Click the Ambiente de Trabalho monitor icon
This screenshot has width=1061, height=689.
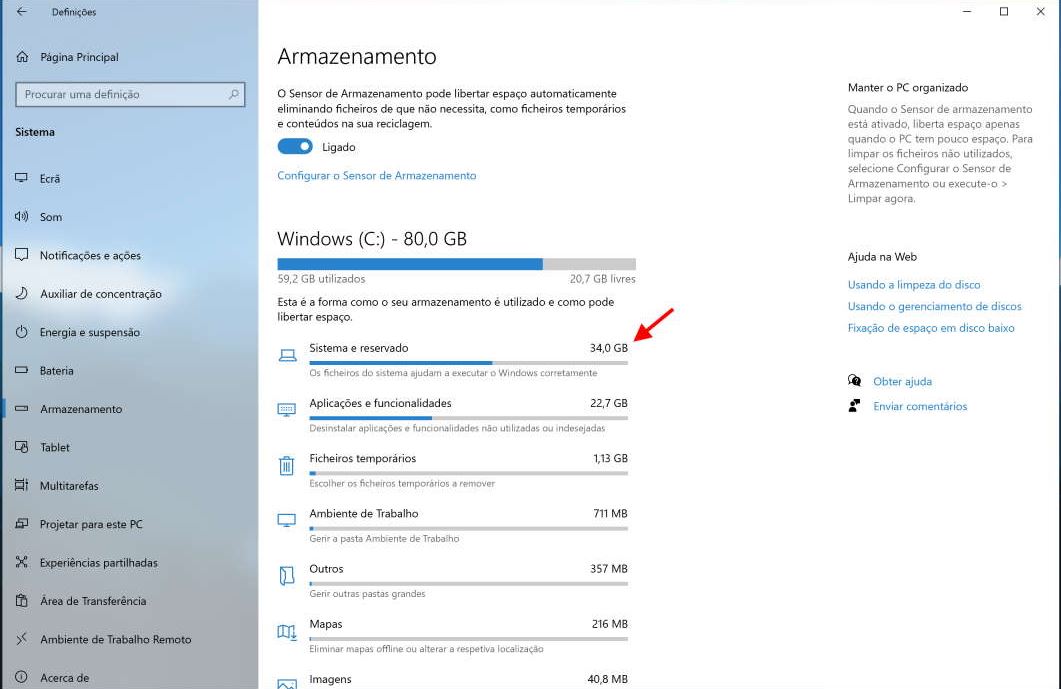[287, 520]
